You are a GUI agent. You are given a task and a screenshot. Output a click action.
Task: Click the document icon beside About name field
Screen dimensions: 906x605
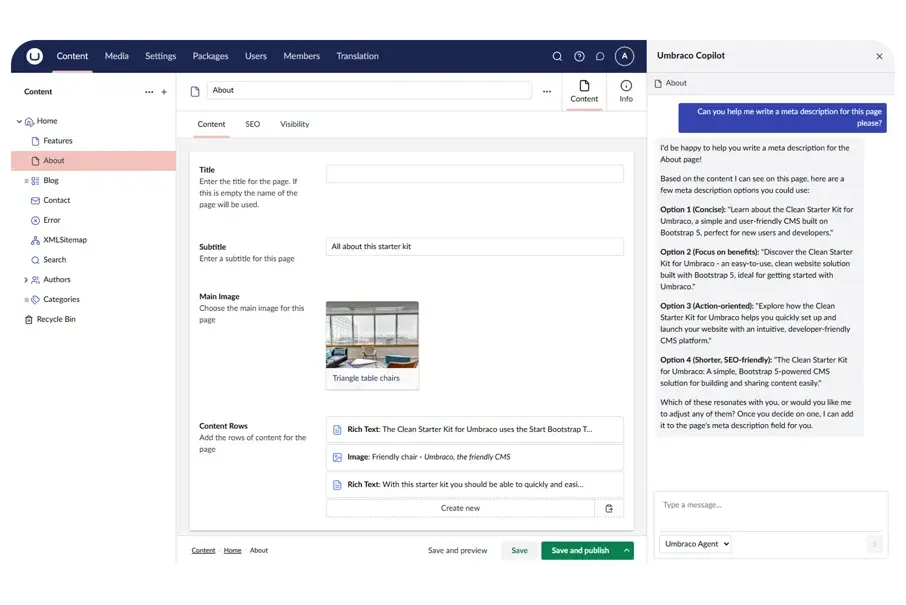(195, 91)
